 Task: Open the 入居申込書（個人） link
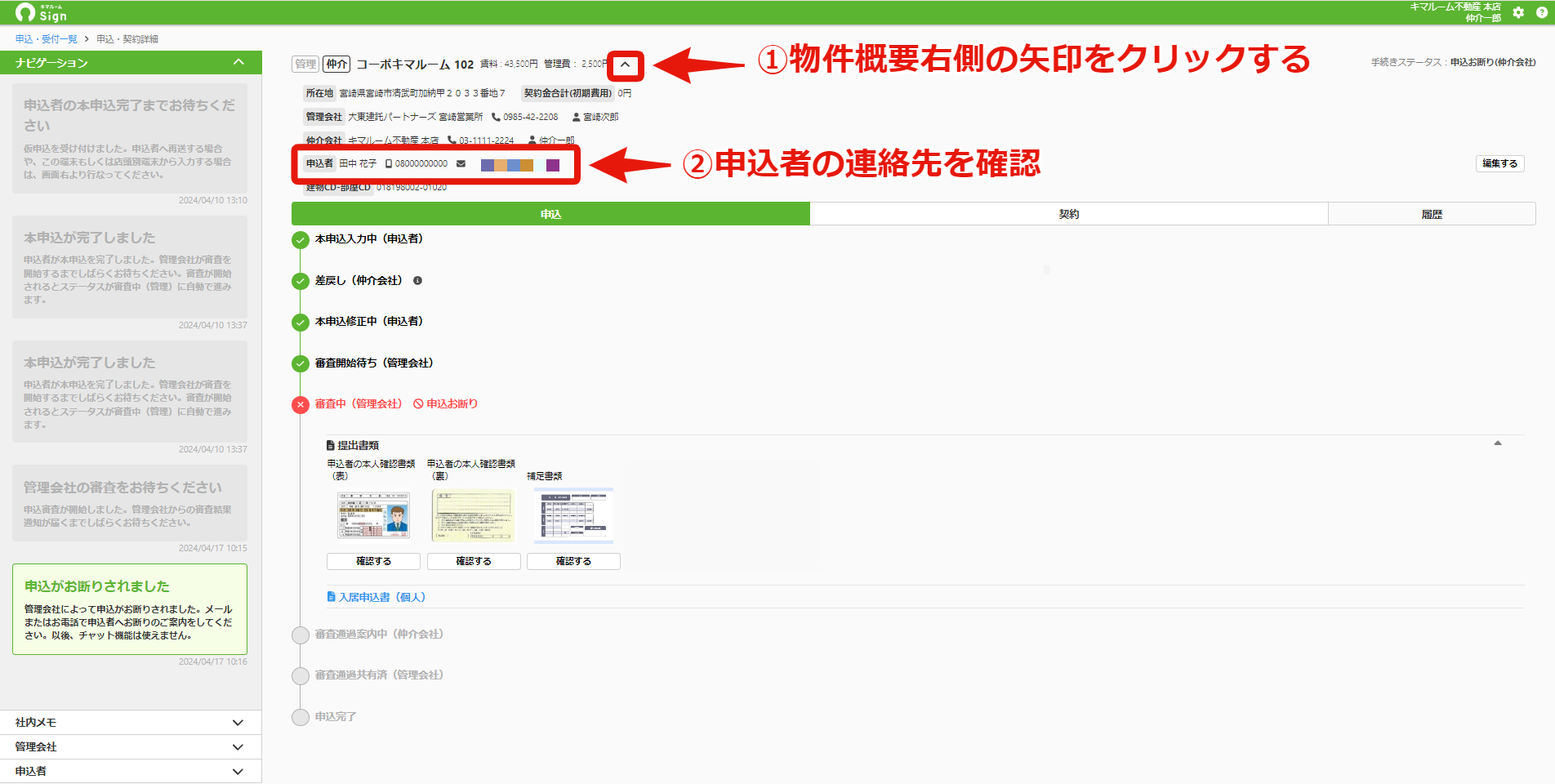coord(376,597)
